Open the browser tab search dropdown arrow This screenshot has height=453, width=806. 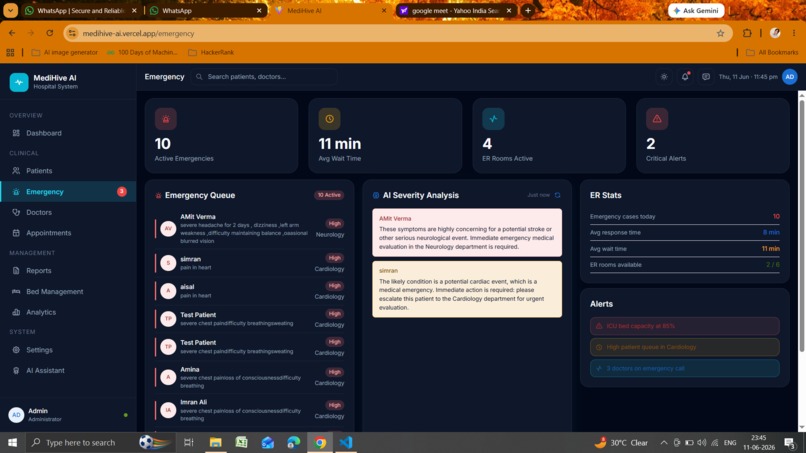10,10
